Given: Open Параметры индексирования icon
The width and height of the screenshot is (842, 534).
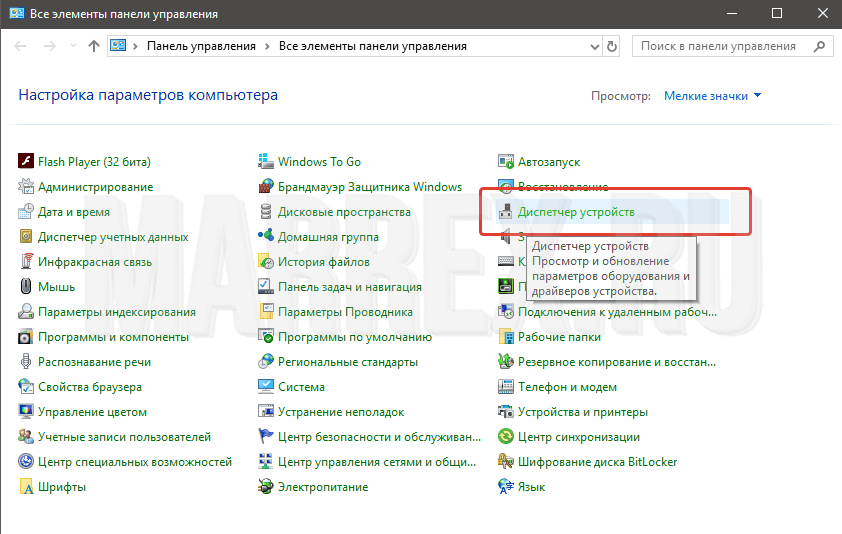Looking at the screenshot, I should click(x=26, y=312).
